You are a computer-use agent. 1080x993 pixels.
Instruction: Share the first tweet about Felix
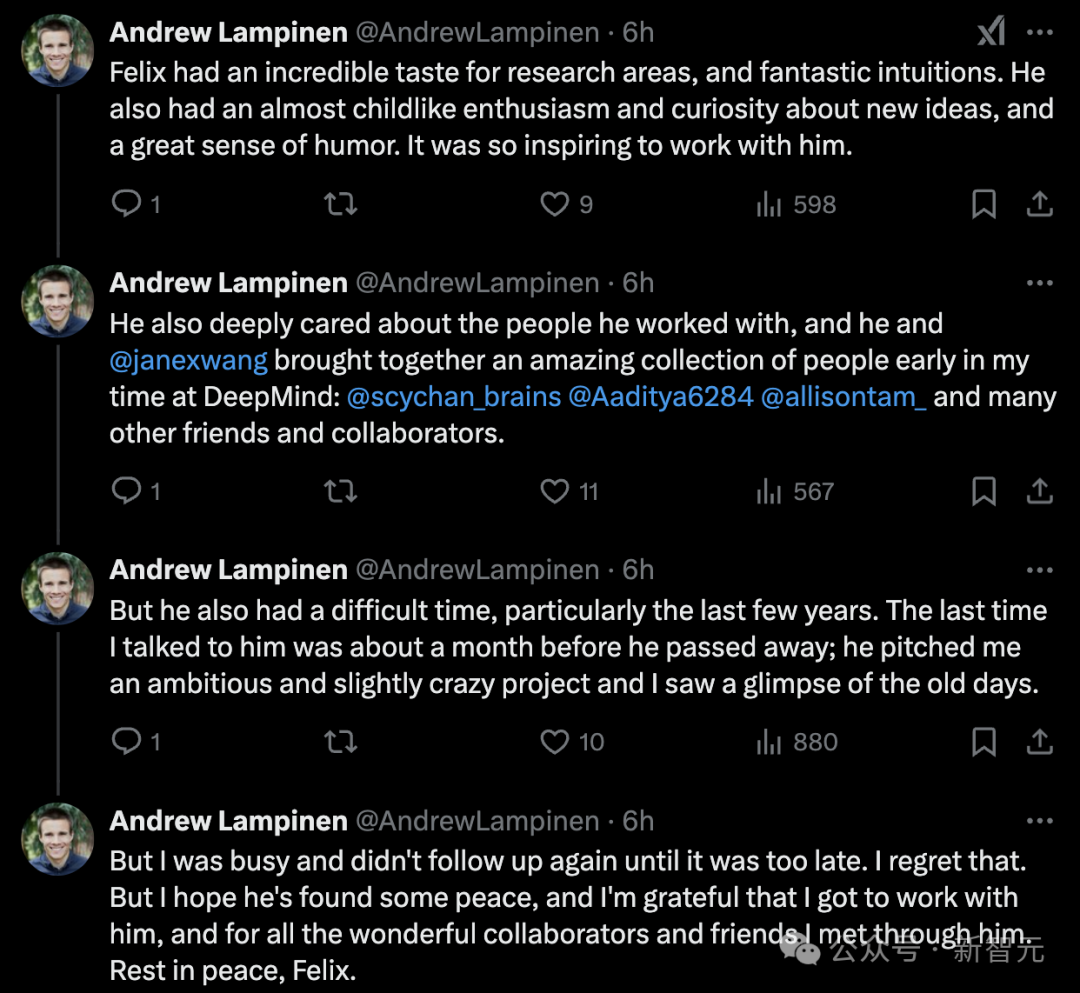click(1040, 205)
